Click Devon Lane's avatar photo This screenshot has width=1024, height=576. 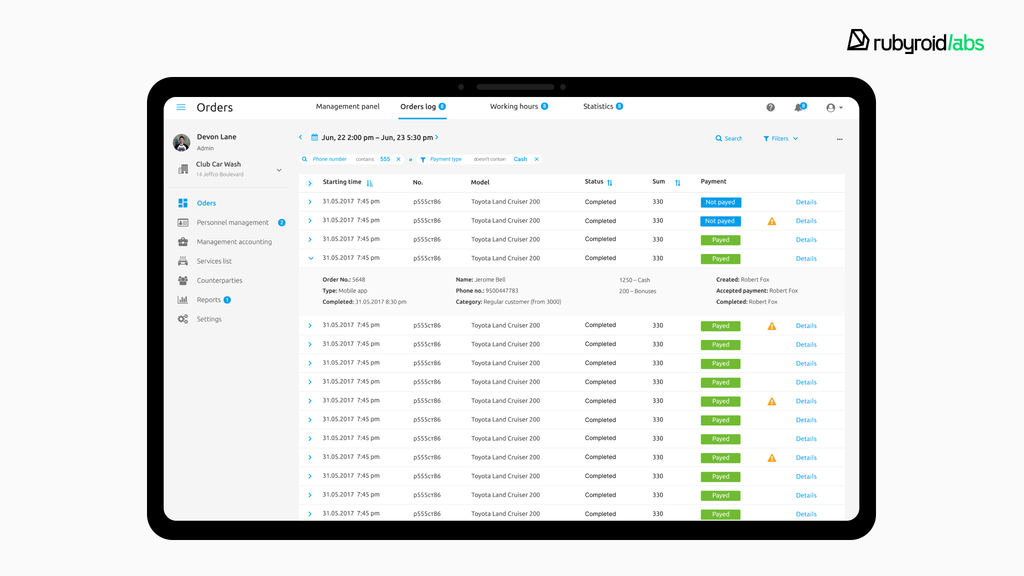tap(182, 142)
